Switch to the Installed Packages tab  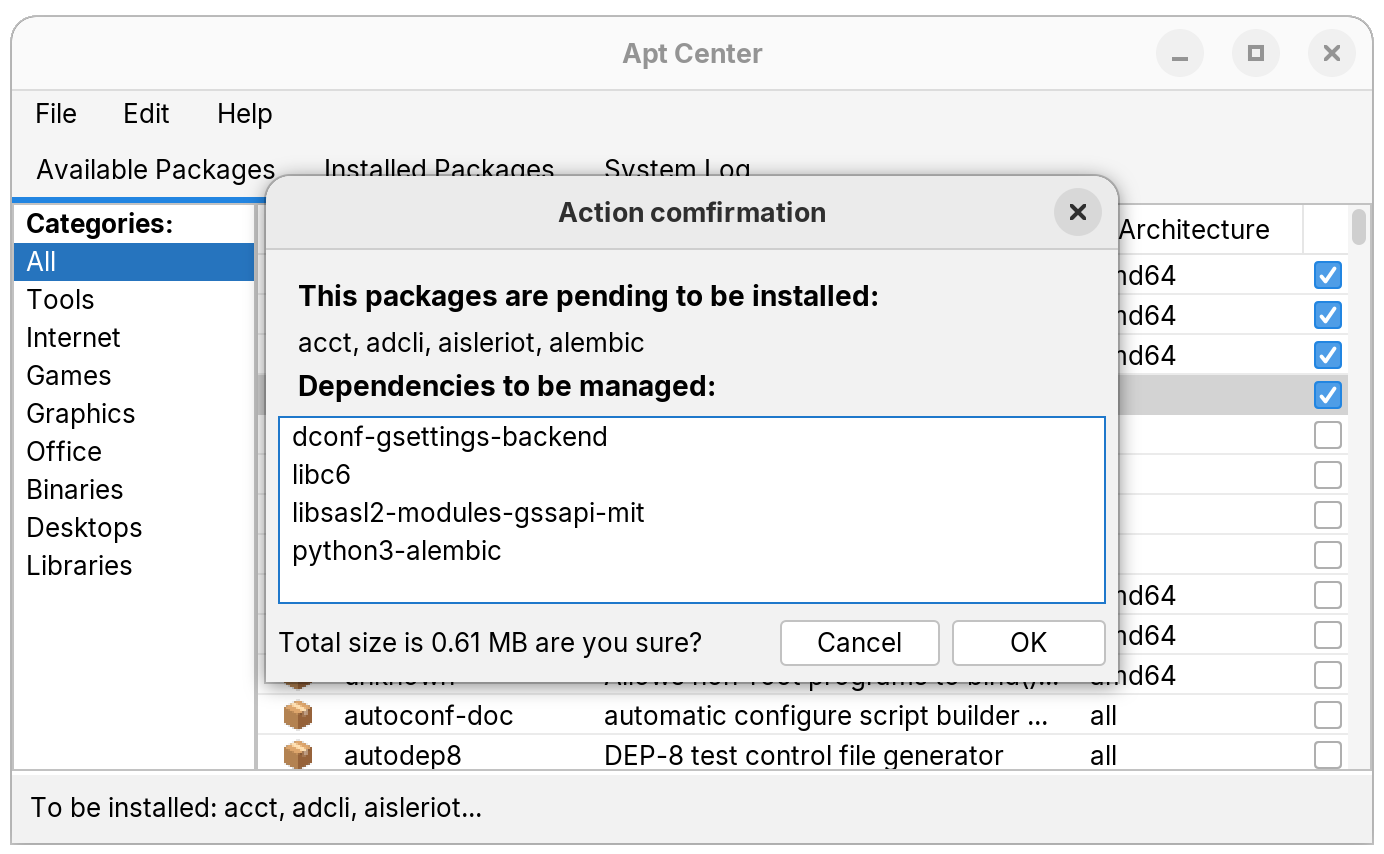pyautogui.click(x=439, y=169)
